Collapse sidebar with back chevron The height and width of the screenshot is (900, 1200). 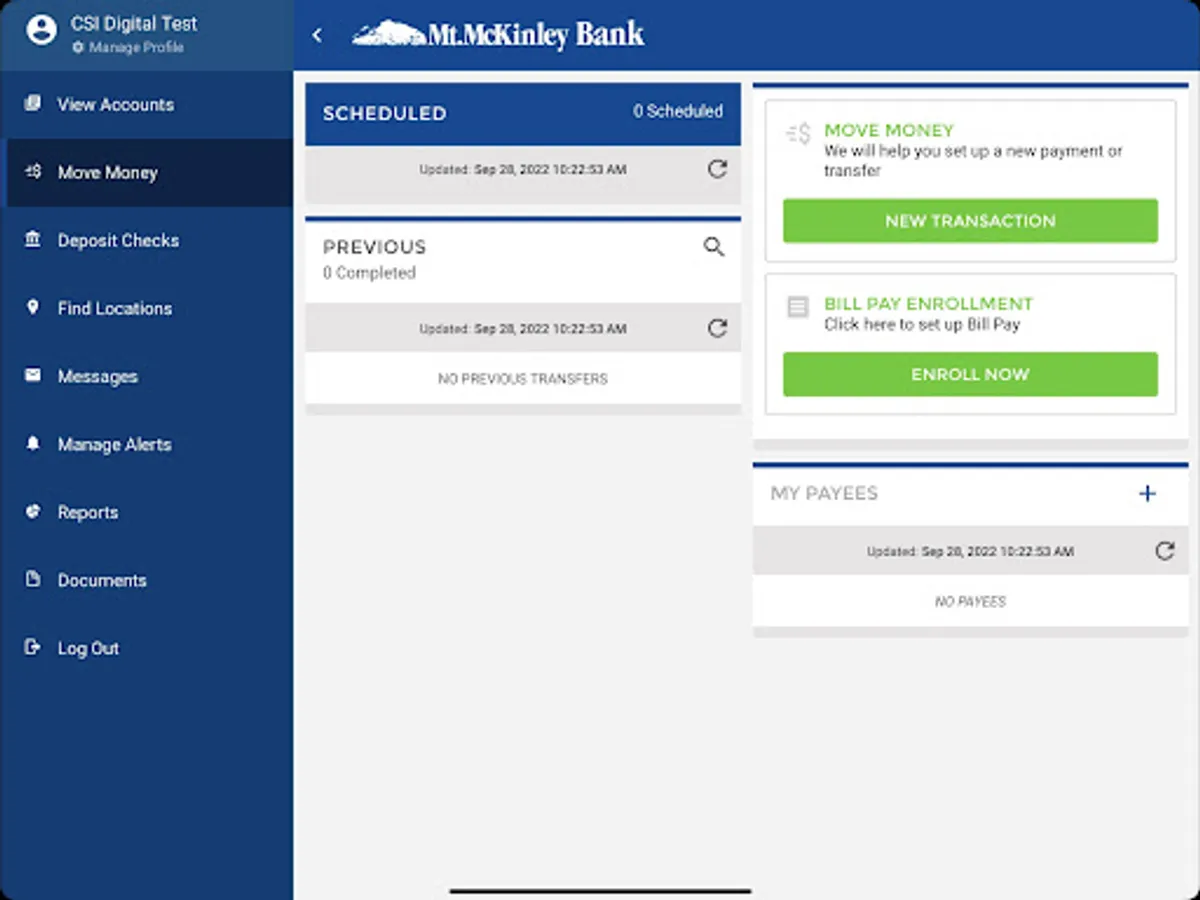[x=317, y=35]
